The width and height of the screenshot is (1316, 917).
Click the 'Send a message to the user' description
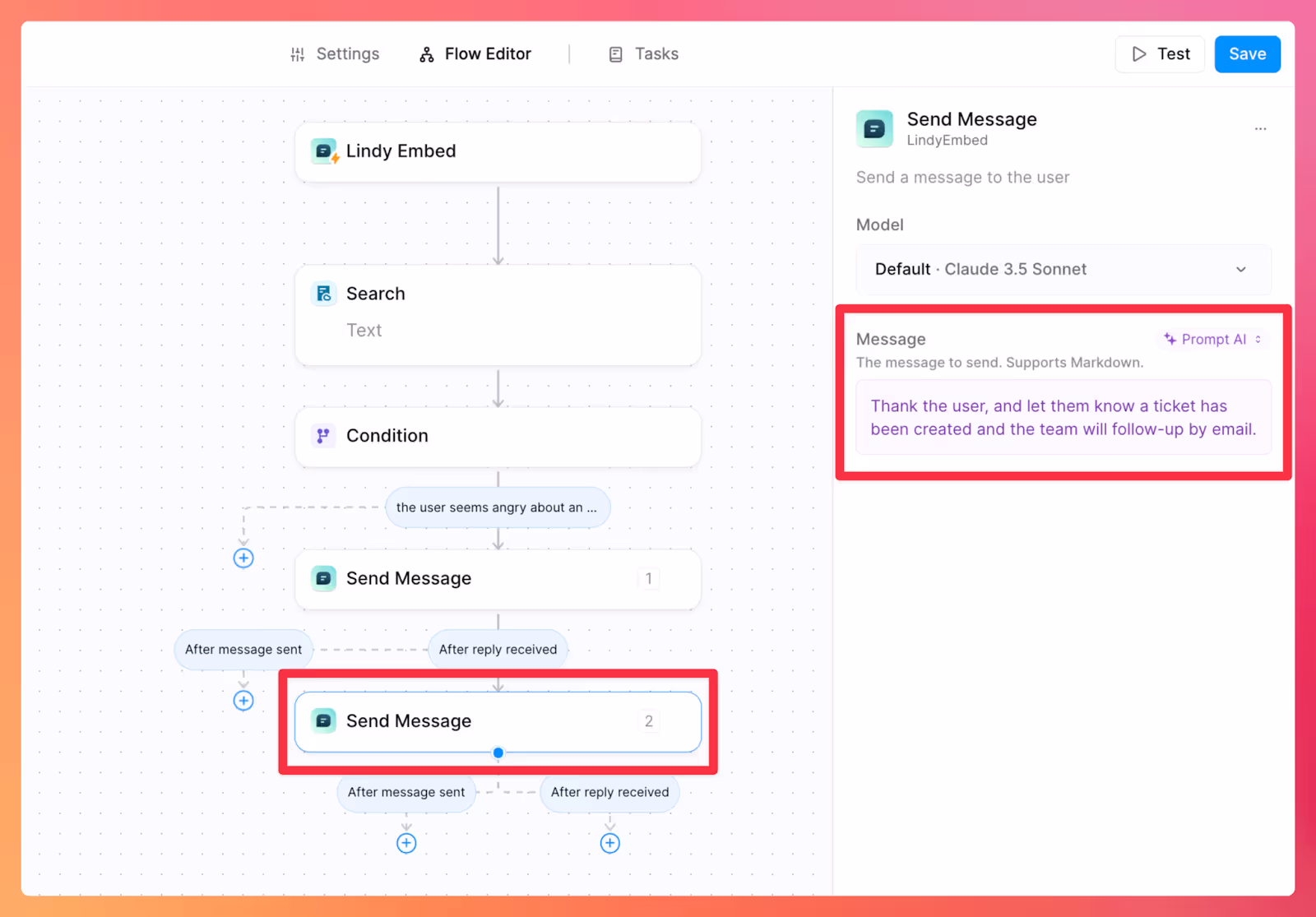tap(962, 178)
